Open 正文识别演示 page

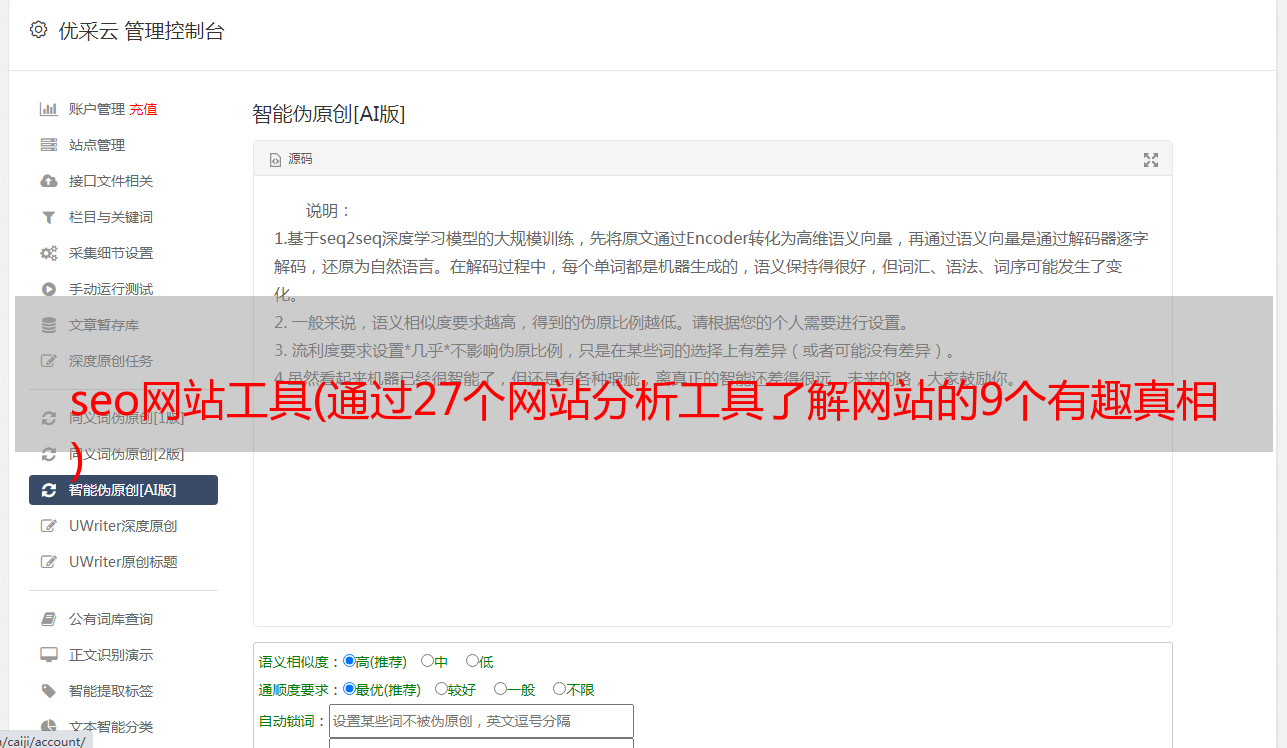coord(111,655)
